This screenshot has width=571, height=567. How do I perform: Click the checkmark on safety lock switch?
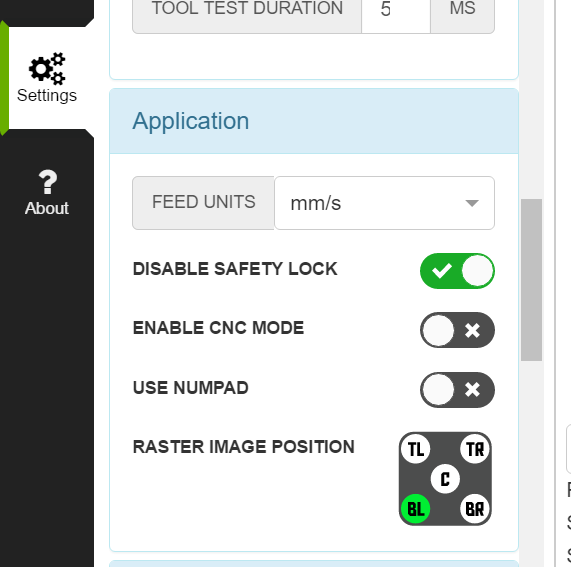coord(441,271)
